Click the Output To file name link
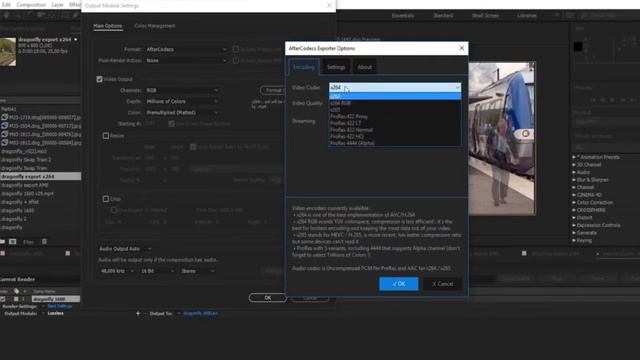 coord(200,313)
